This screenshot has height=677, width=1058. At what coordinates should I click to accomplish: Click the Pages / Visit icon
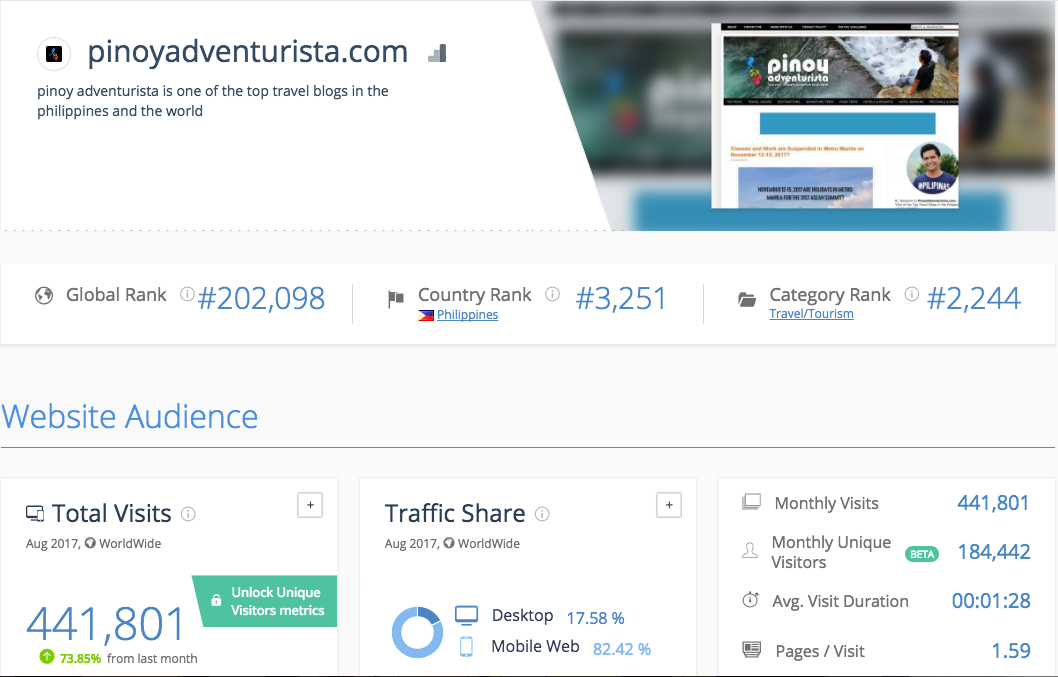coord(751,649)
